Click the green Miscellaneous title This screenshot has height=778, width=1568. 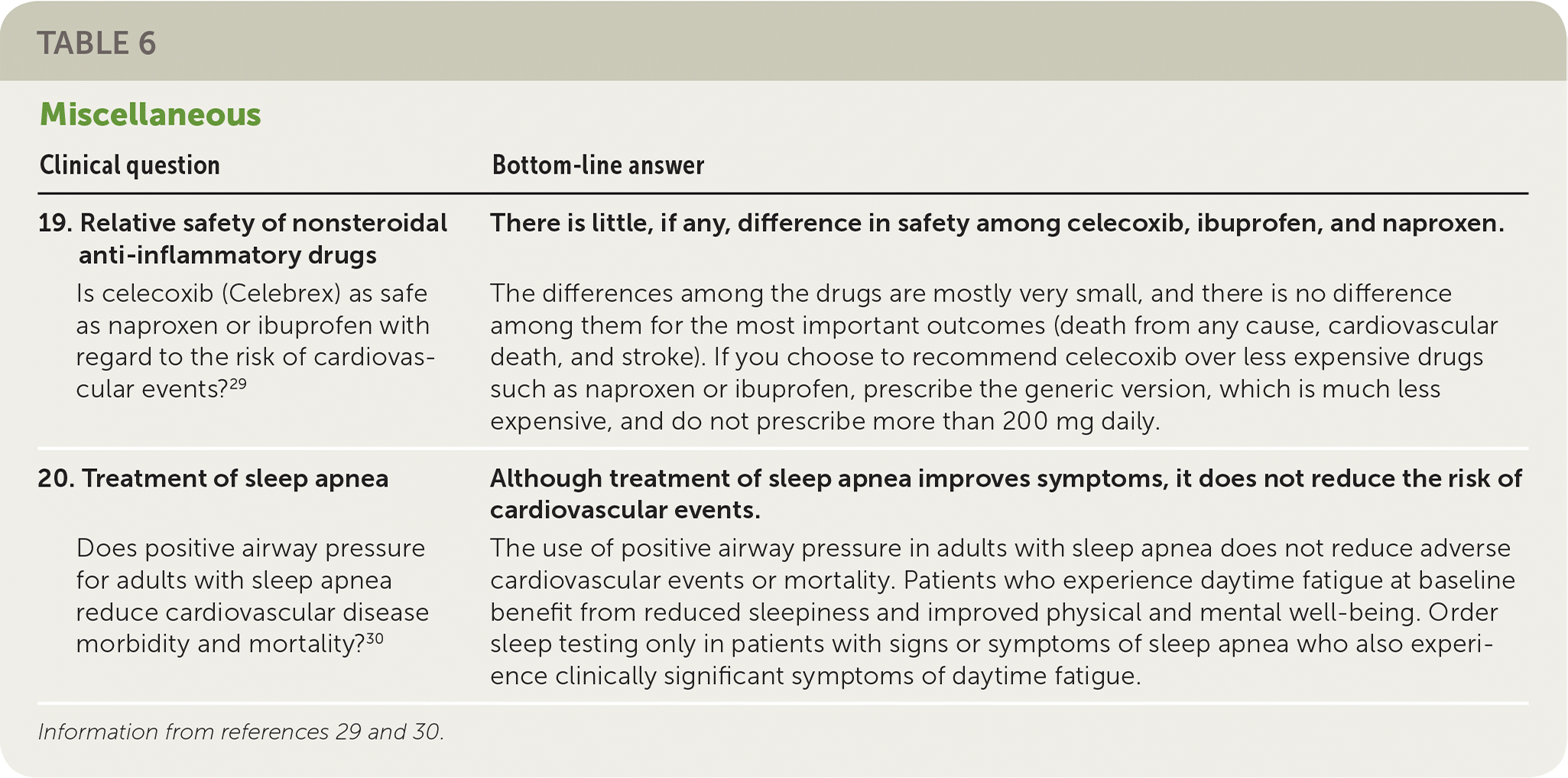tap(150, 115)
